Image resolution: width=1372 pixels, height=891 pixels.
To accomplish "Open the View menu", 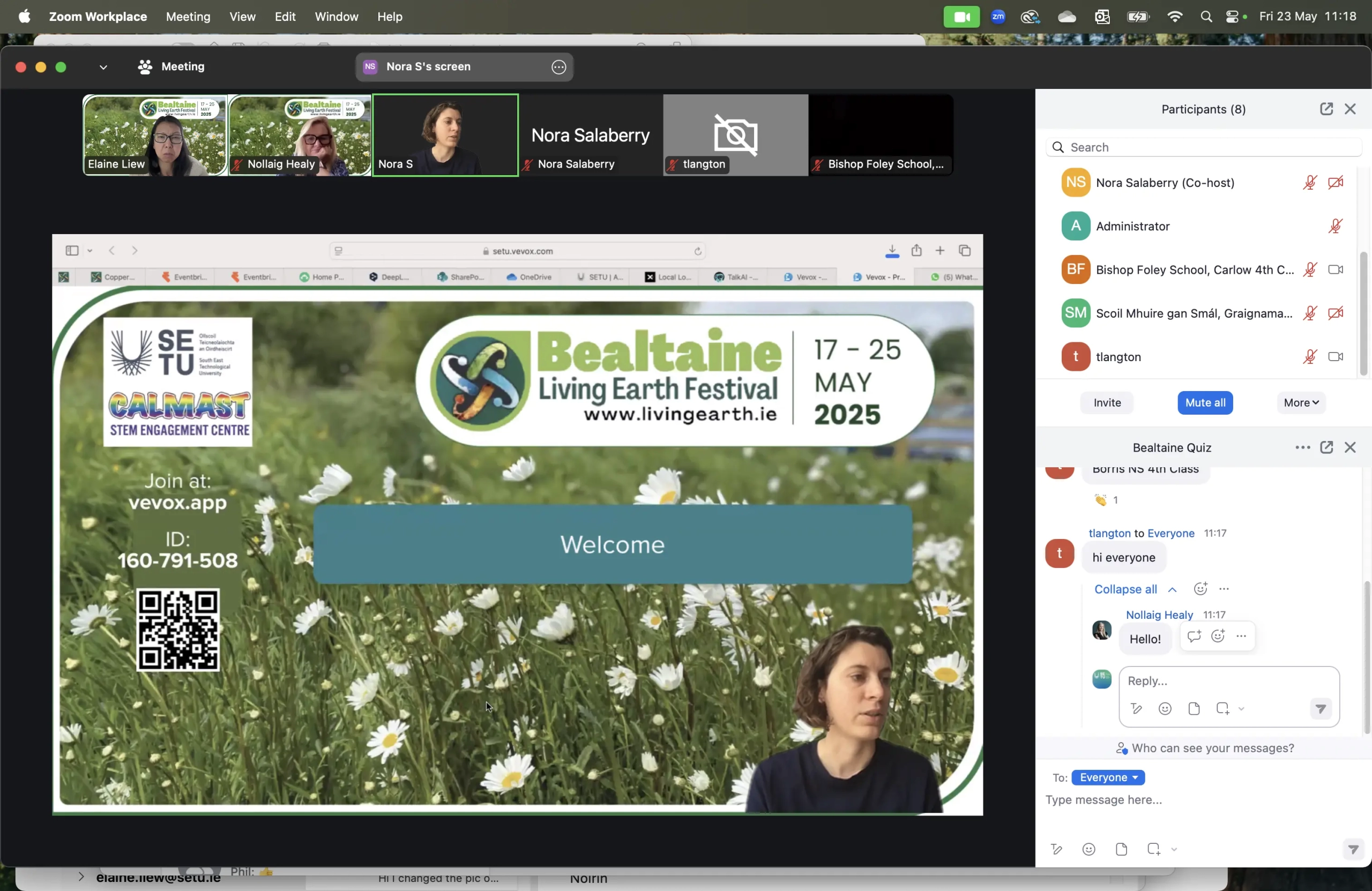I will 242,16.
